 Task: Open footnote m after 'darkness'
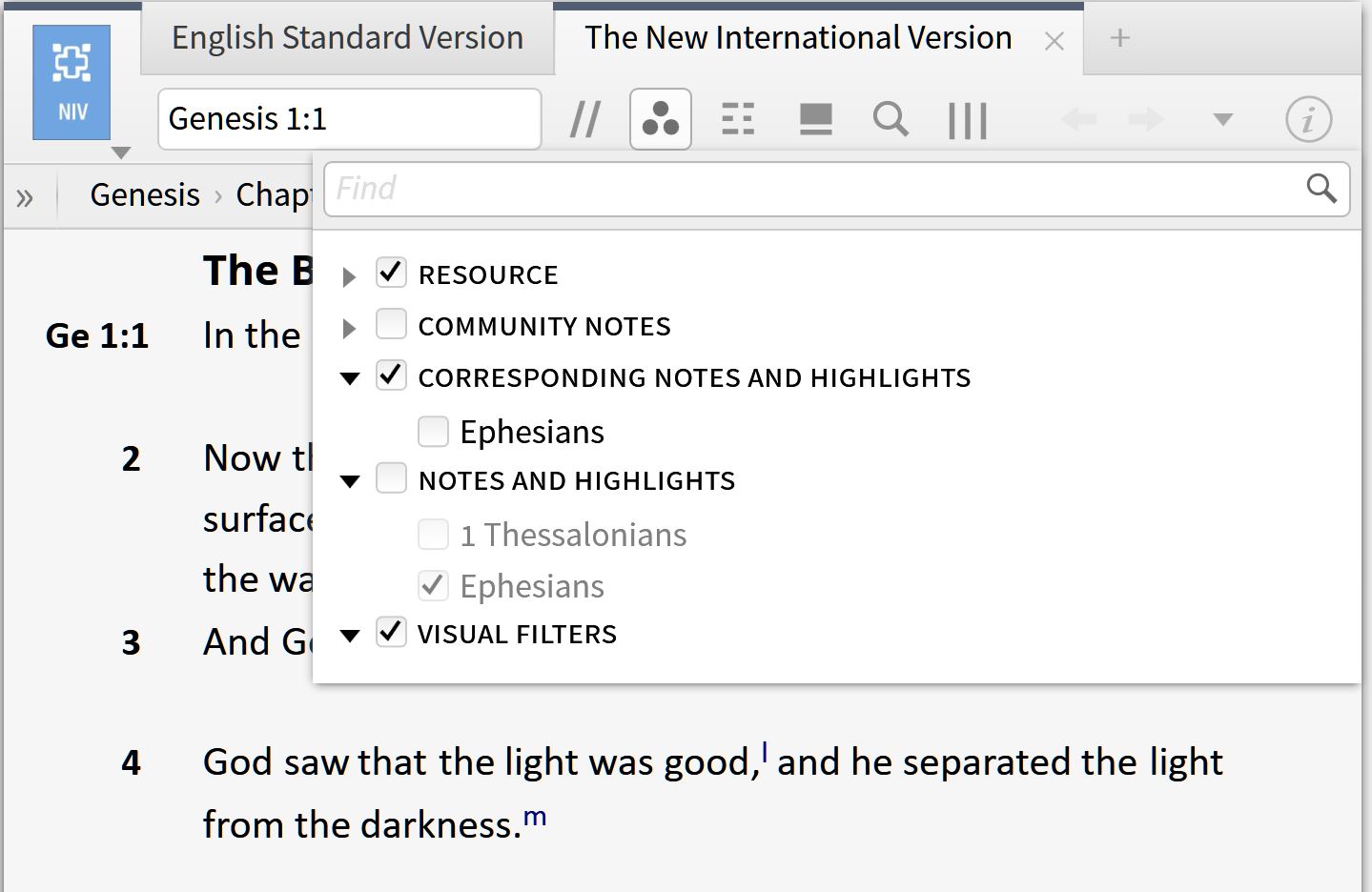click(535, 817)
